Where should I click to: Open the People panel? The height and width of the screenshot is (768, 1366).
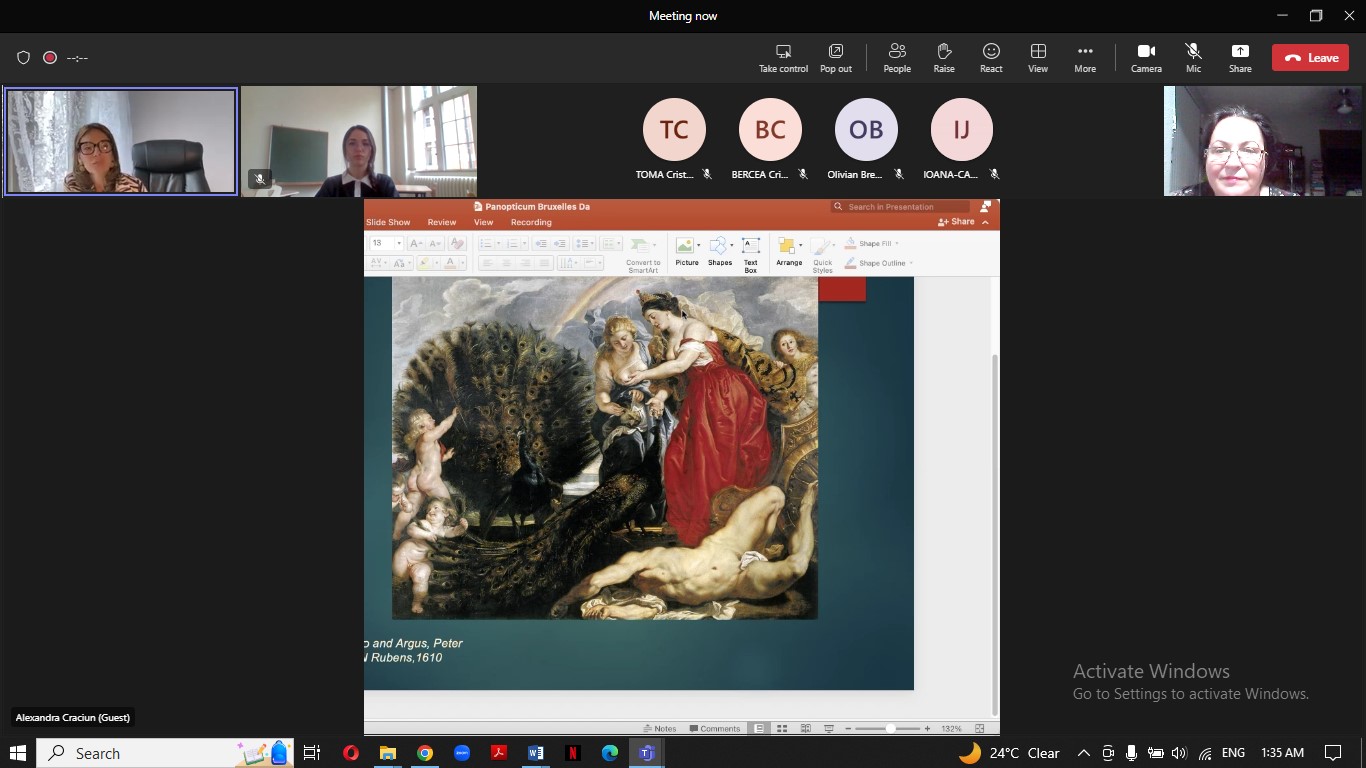[897, 58]
